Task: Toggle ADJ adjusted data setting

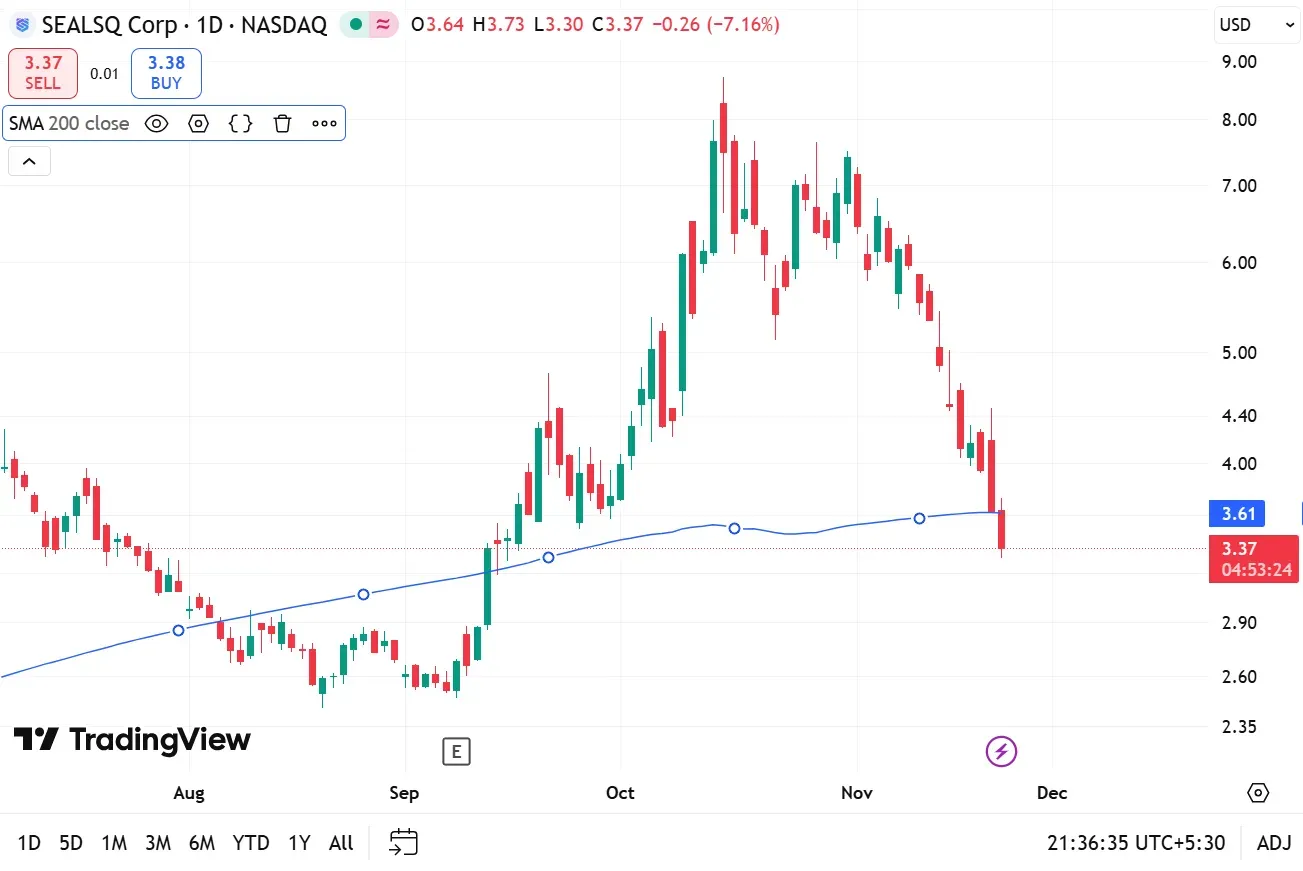Action: (1274, 843)
